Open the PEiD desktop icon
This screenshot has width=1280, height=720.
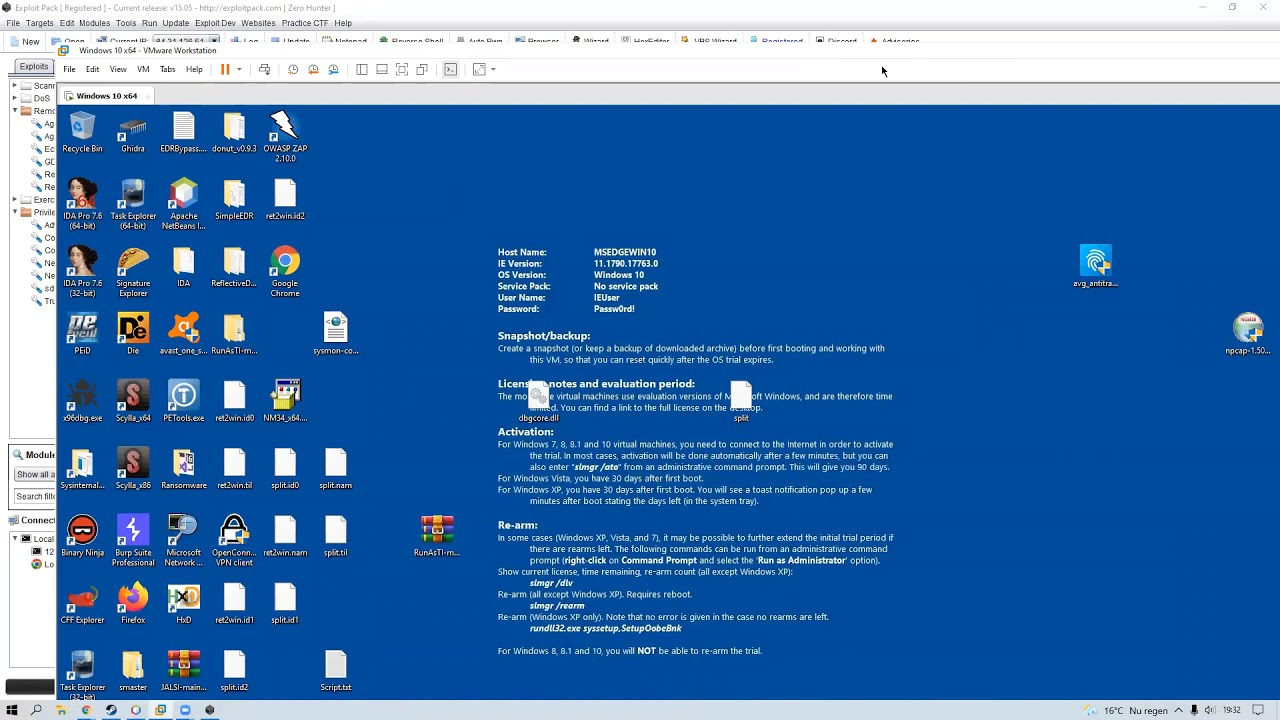point(82,334)
